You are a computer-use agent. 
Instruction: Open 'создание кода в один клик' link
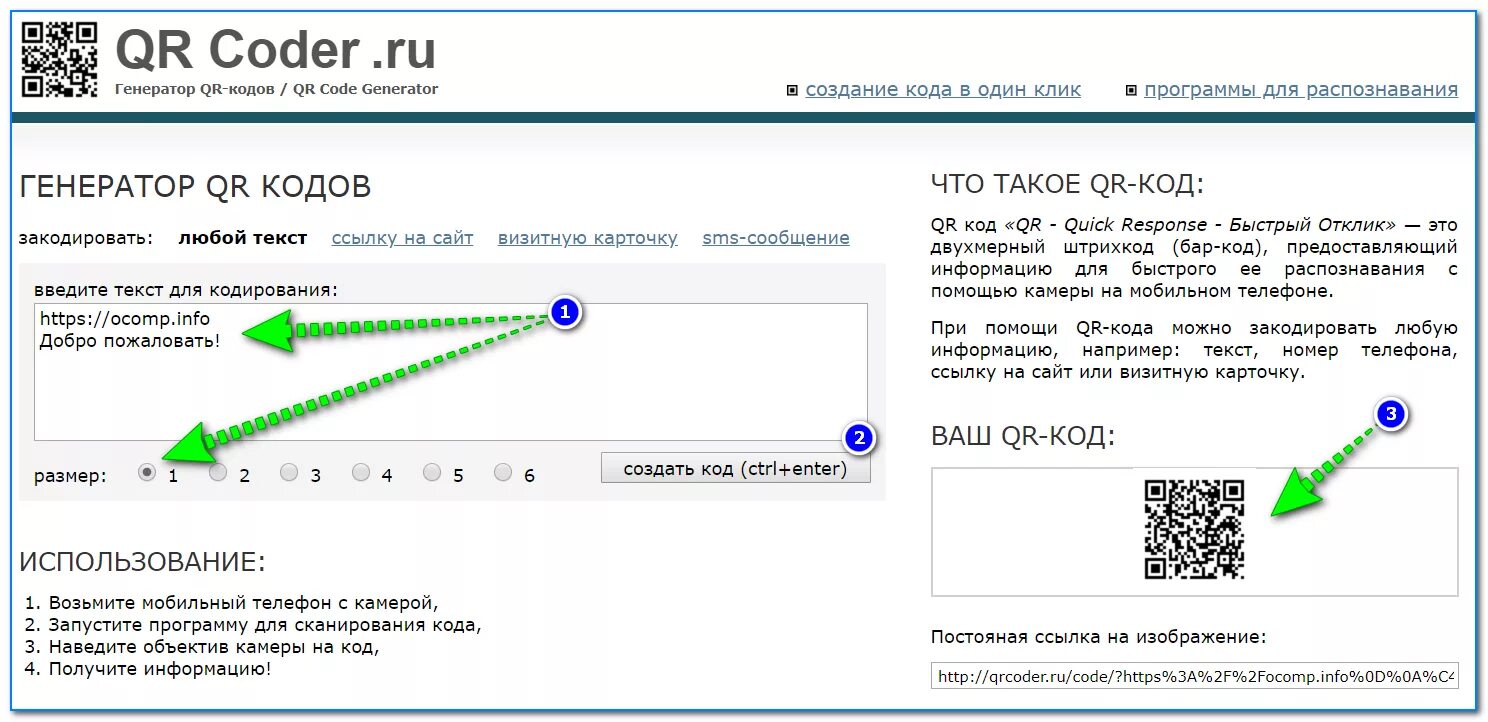click(x=943, y=89)
